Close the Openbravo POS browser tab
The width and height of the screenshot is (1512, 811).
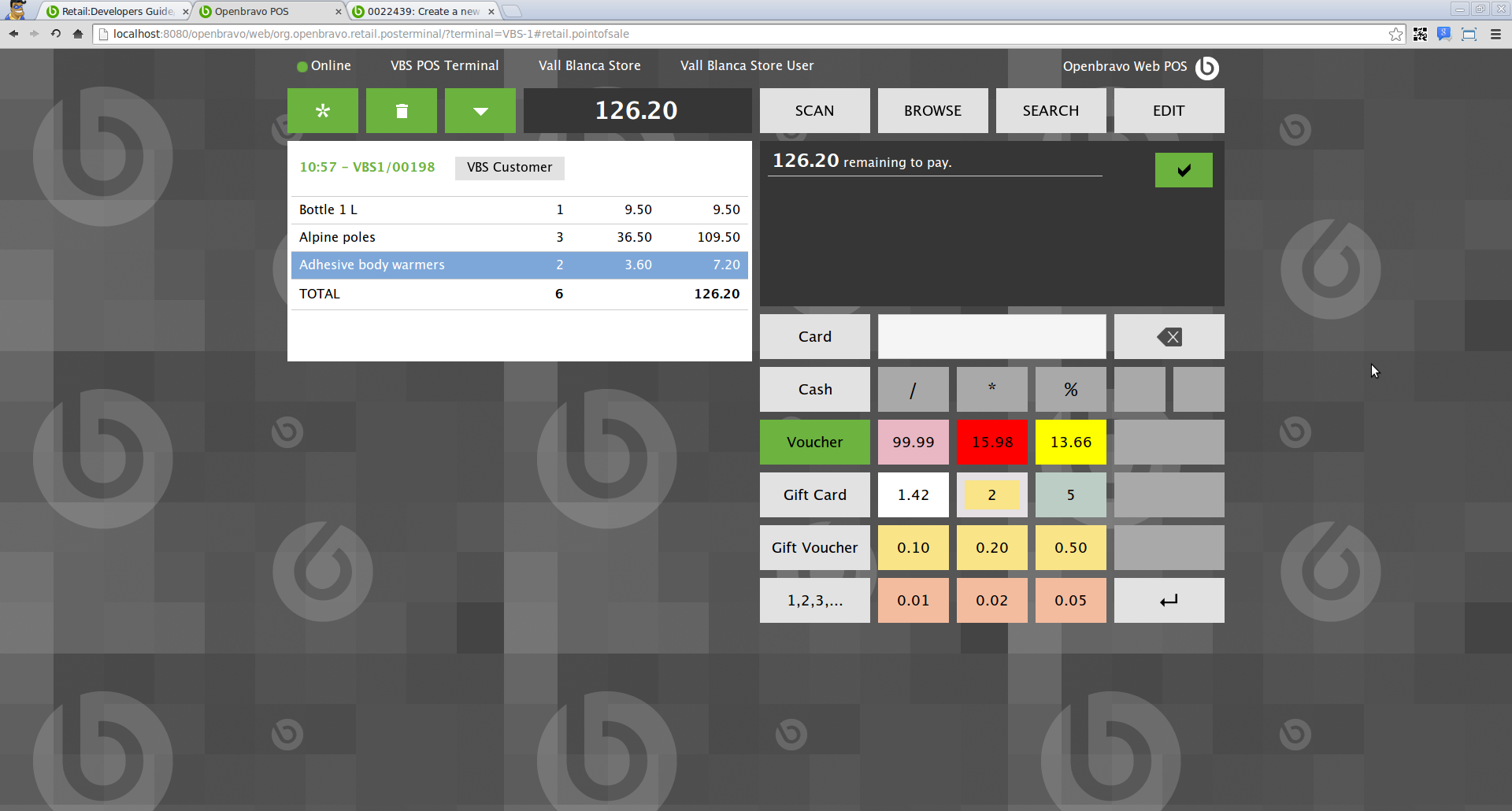coord(339,12)
